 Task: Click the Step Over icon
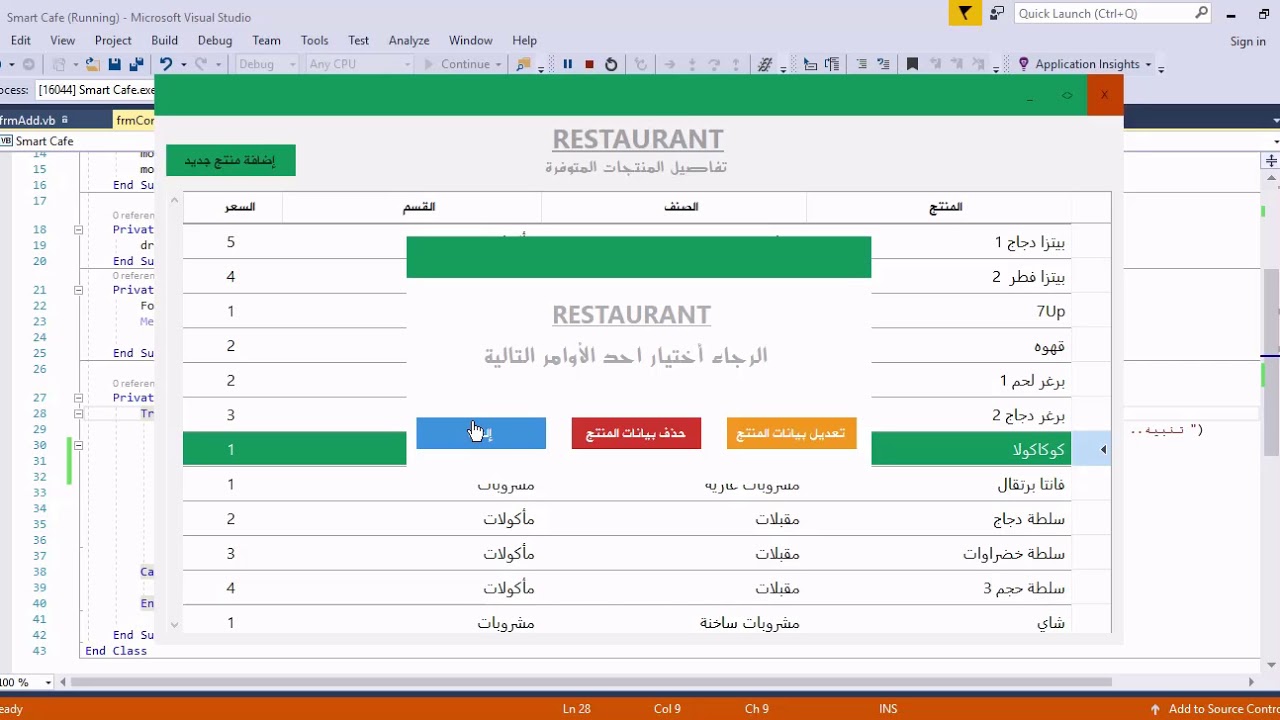(714, 64)
